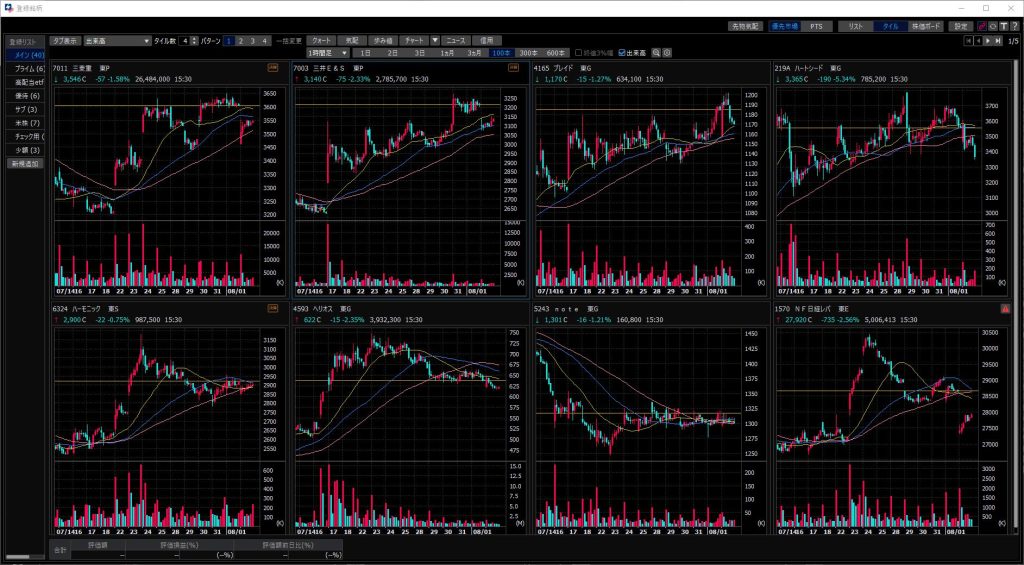Go to next page with right arrow icon
1024x565 pixels.
988,41
